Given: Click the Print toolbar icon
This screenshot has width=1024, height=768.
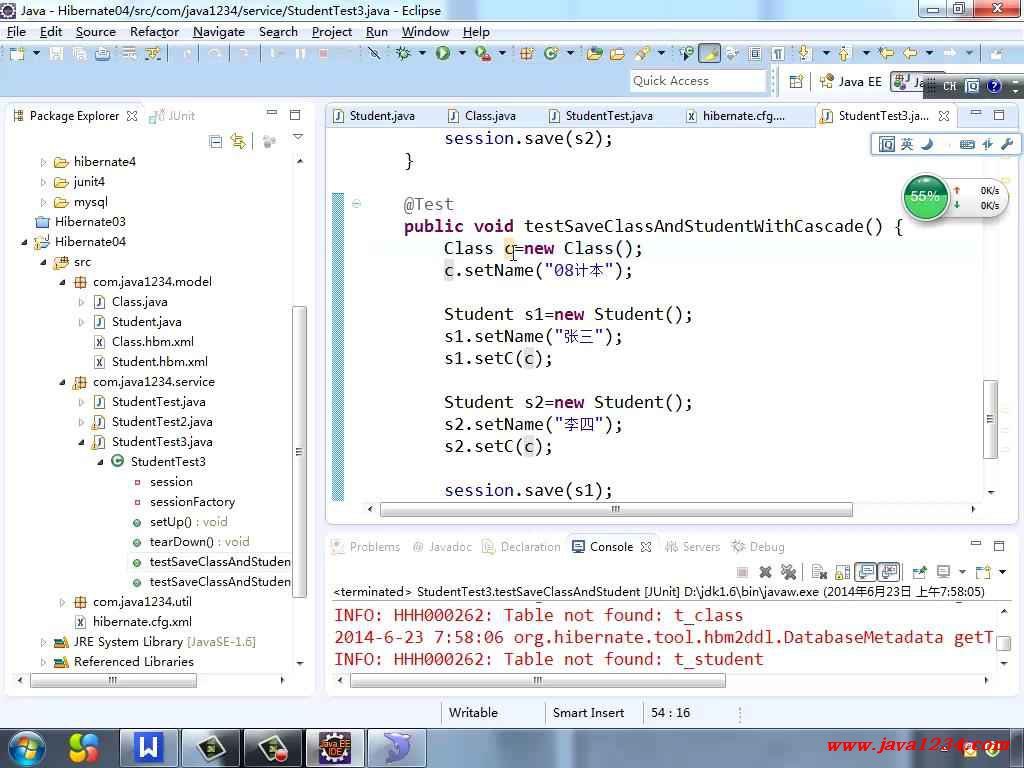Looking at the screenshot, I should click(103, 54).
